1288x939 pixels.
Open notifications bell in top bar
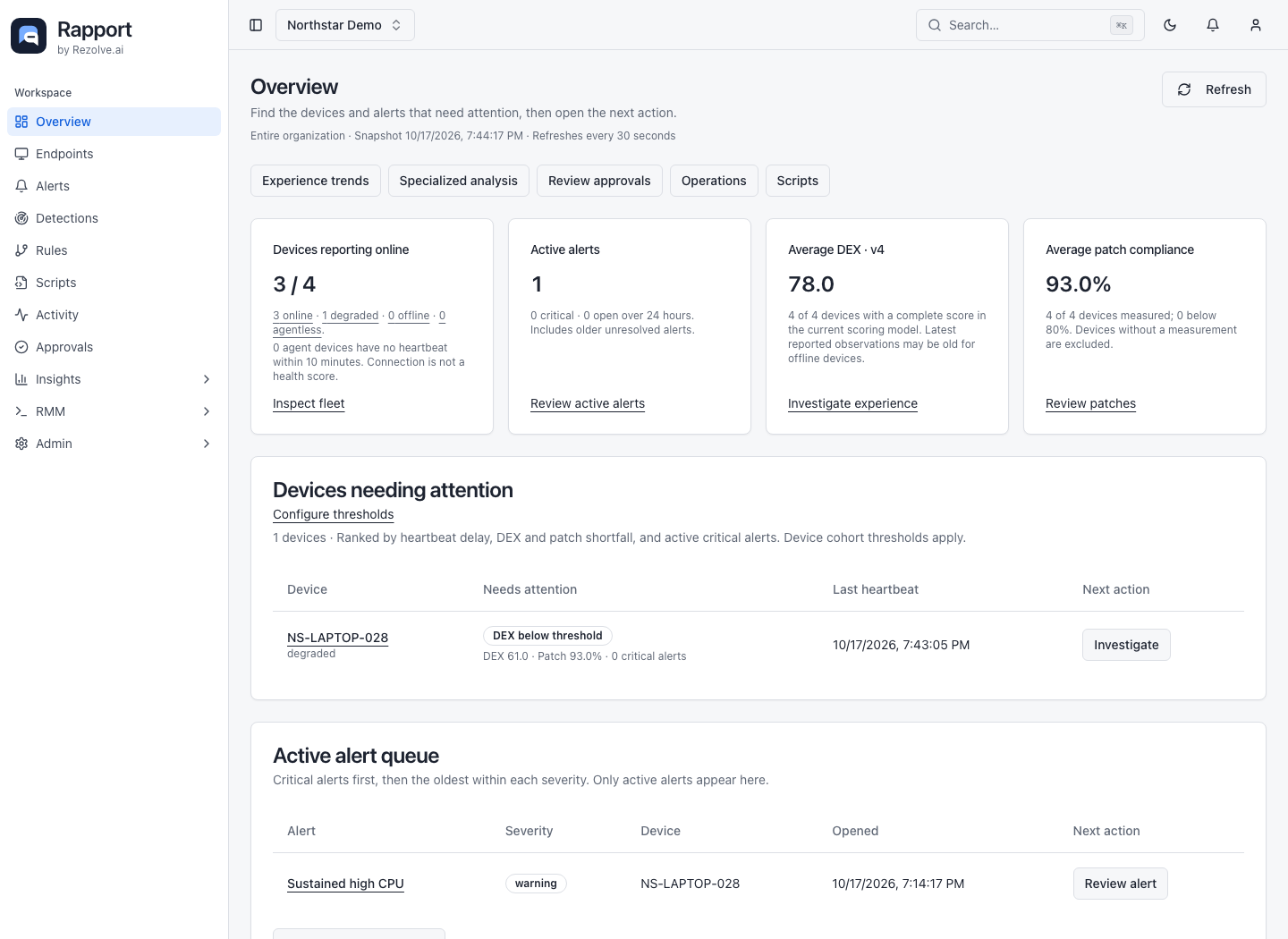[x=1213, y=25]
